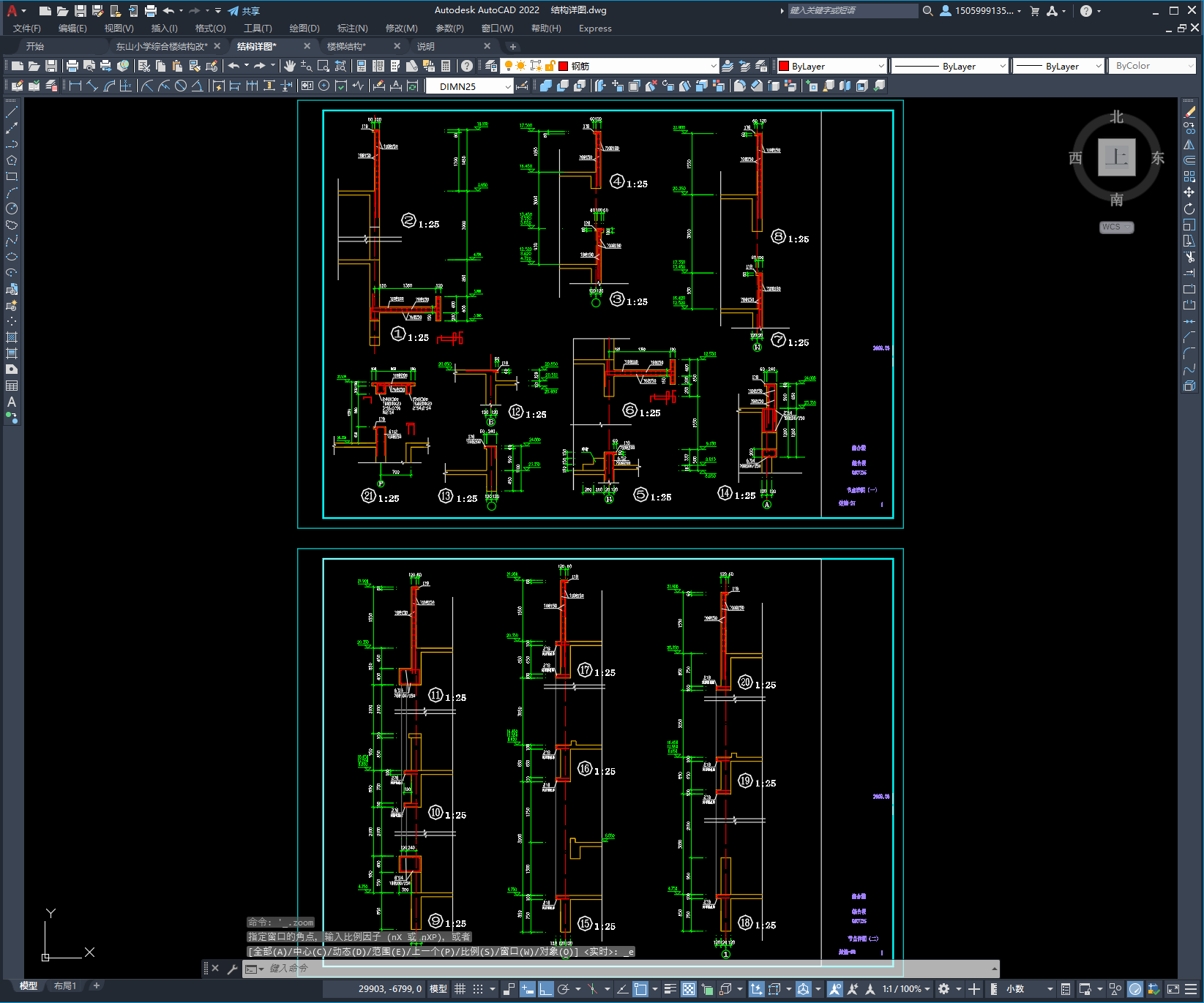Viewport: 1204px width, 1003px height.
Task: Open the layer dropdown showing 钢筋
Action: tap(610, 66)
